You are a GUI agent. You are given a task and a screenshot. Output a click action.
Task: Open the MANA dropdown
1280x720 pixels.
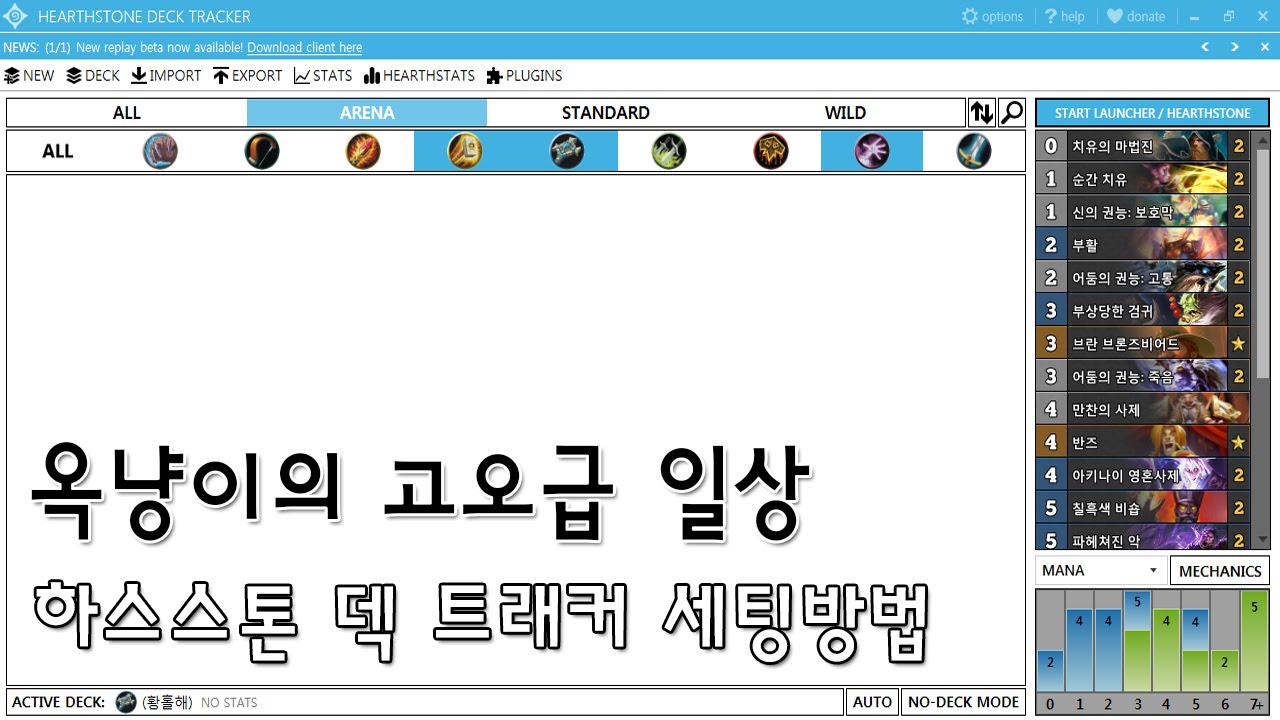[1100, 571]
